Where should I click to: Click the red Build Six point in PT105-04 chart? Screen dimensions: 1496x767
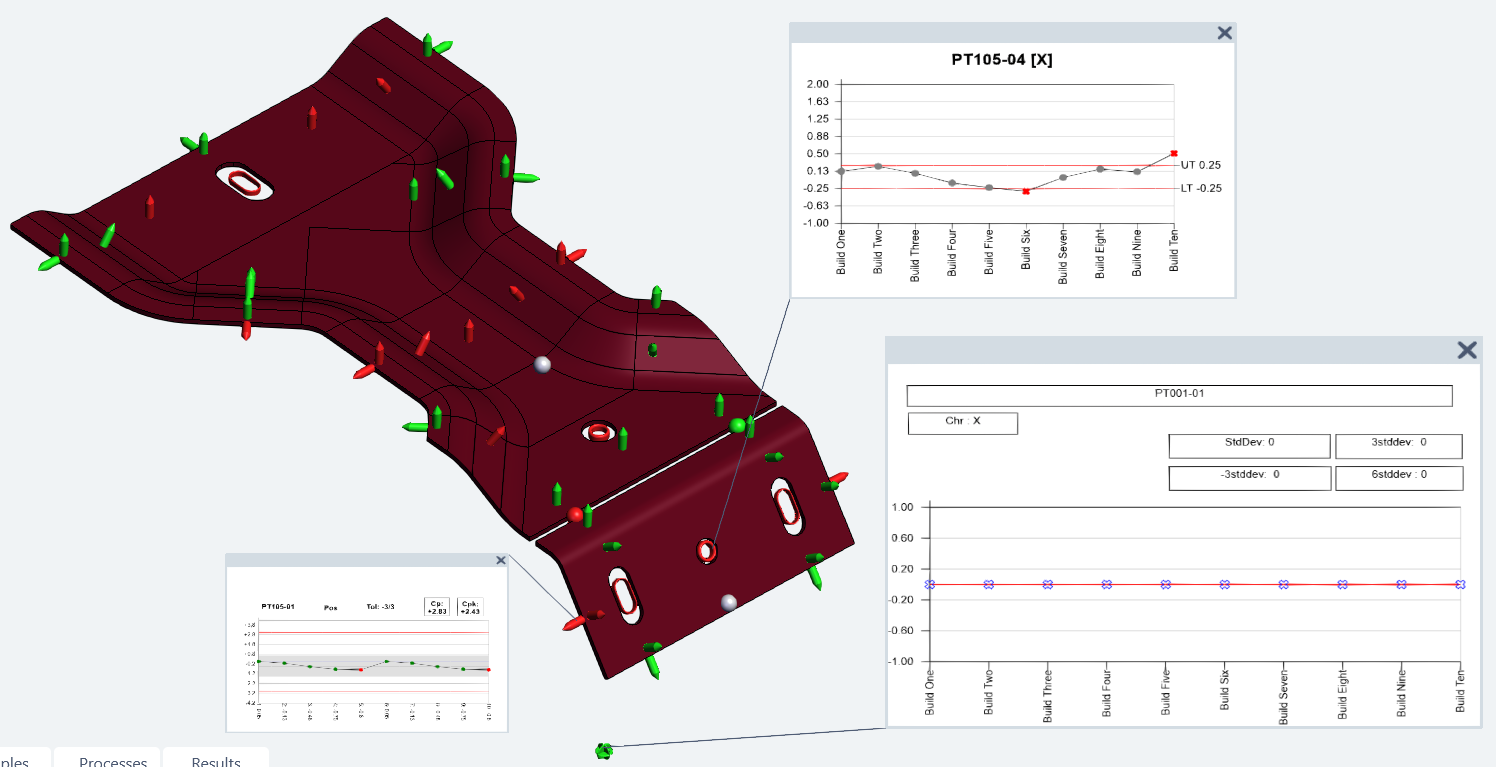click(x=1026, y=191)
